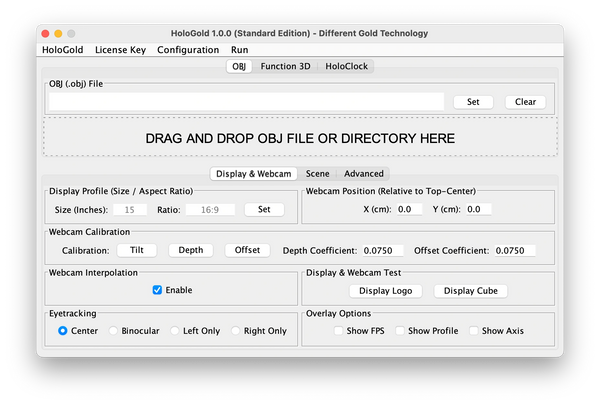Select Right Only eyetracking option
Viewport: 600px width, 405px height.
point(236,330)
